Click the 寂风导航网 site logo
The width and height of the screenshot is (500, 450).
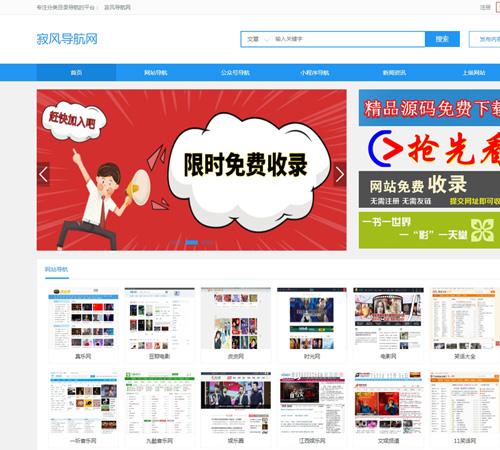pyautogui.click(x=67, y=39)
